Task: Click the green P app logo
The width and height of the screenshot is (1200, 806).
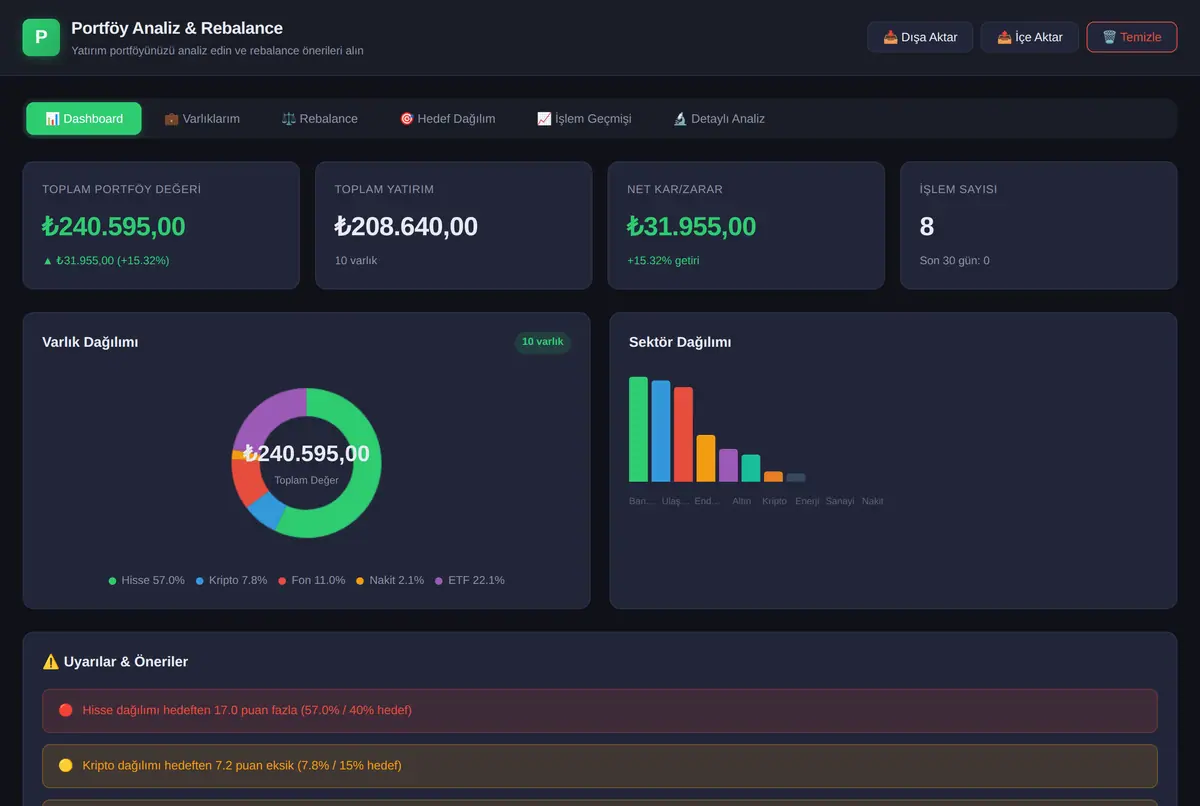Action: pyautogui.click(x=41, y=37)
